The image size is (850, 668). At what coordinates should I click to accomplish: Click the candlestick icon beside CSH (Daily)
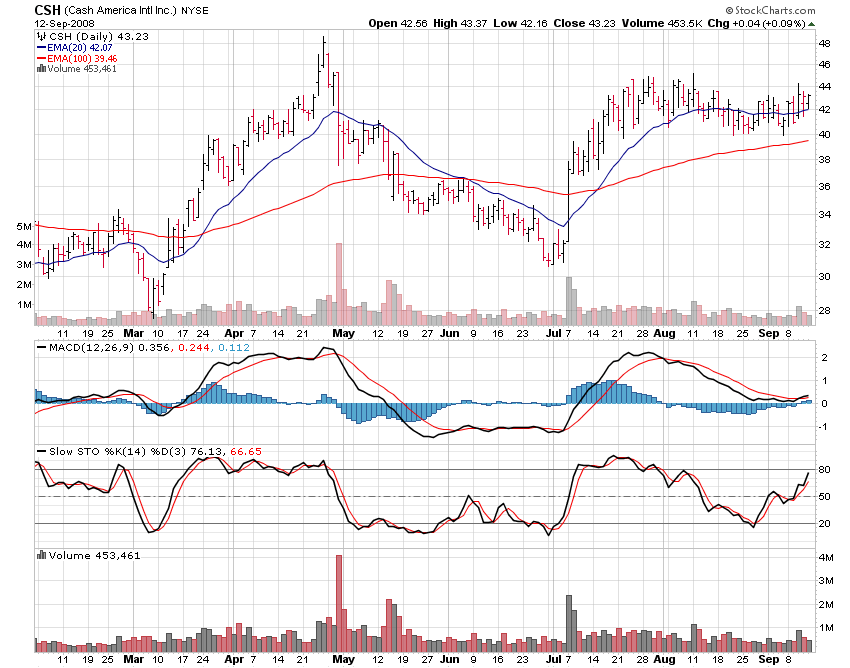tap(42, 34)
